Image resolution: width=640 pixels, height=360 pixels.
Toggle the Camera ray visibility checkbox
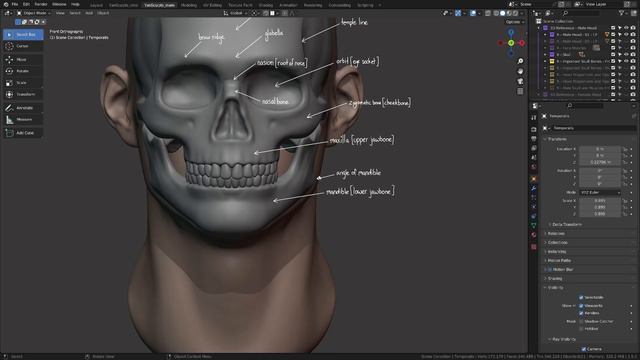pyautogui.click(x=584, y=349)
